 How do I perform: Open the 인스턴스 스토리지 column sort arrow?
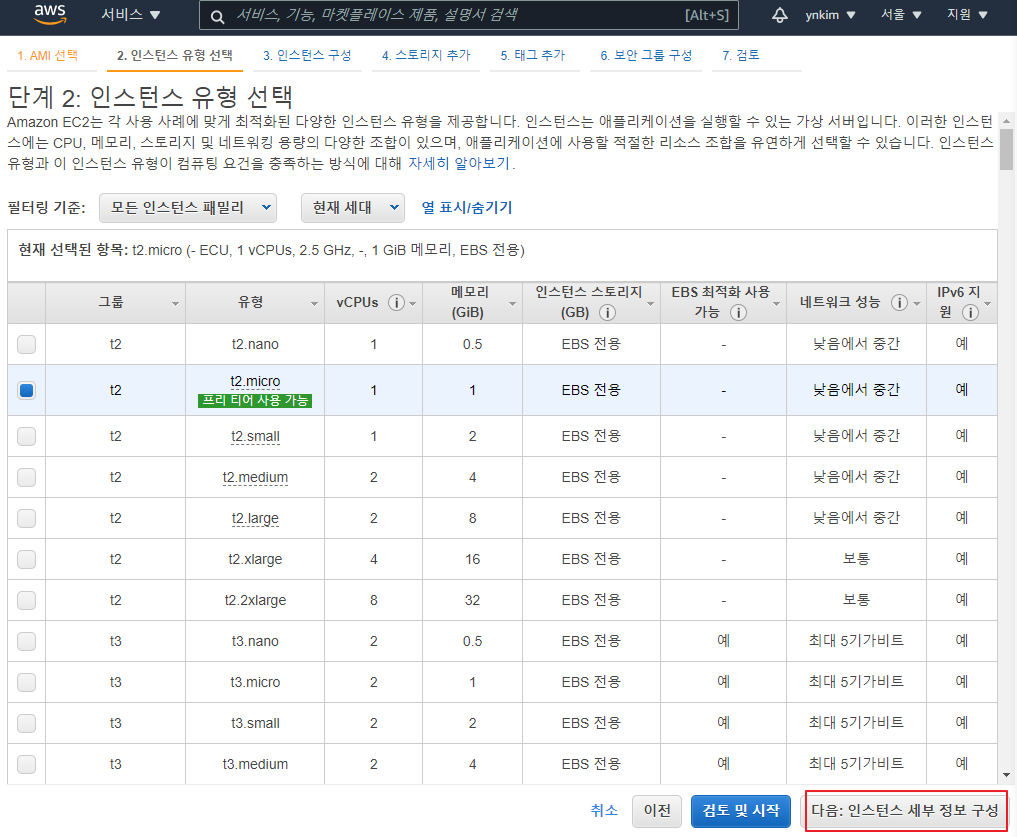[651, 304]
